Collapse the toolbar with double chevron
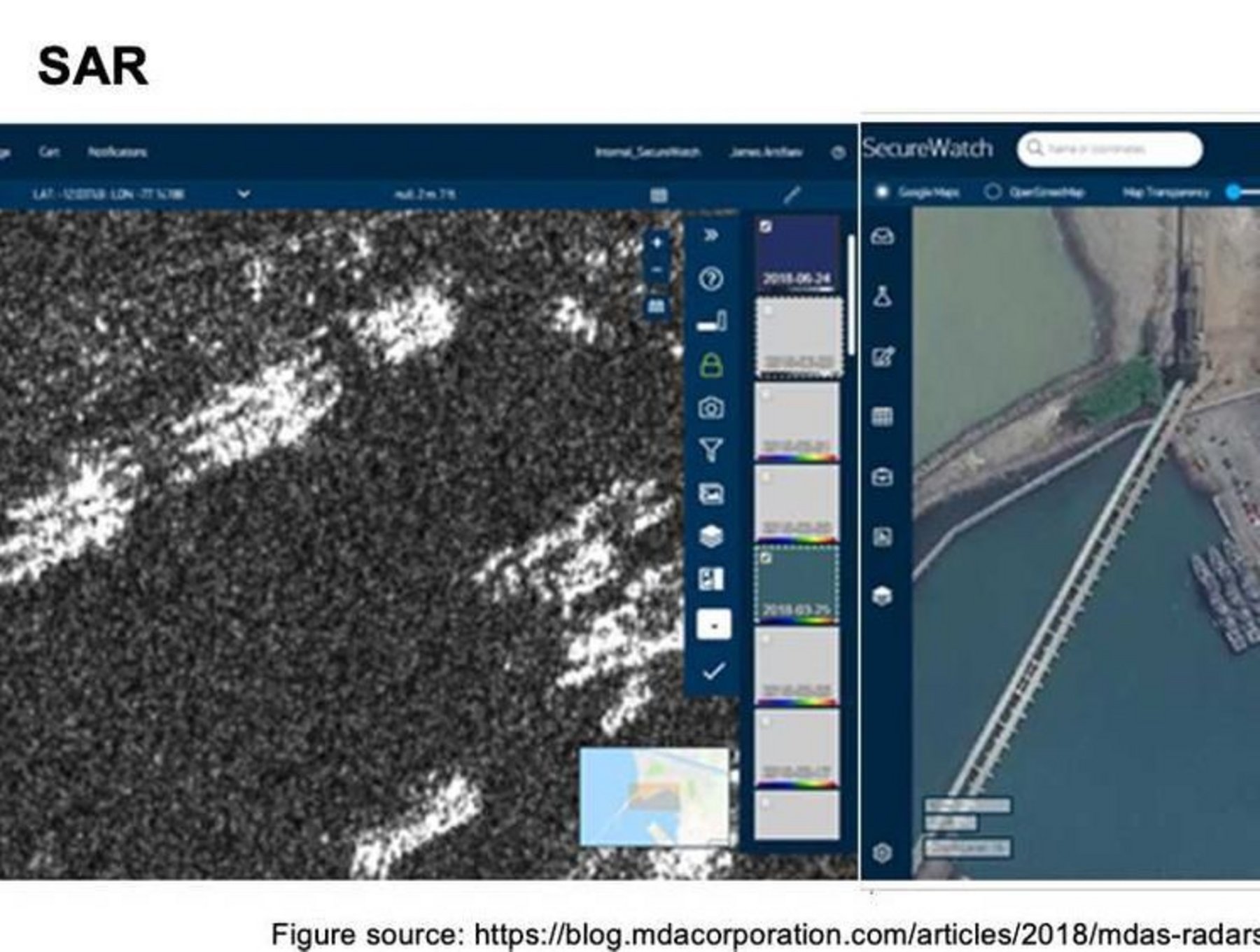This screenshot has height=952, width=1260. (x=711, y=235)
